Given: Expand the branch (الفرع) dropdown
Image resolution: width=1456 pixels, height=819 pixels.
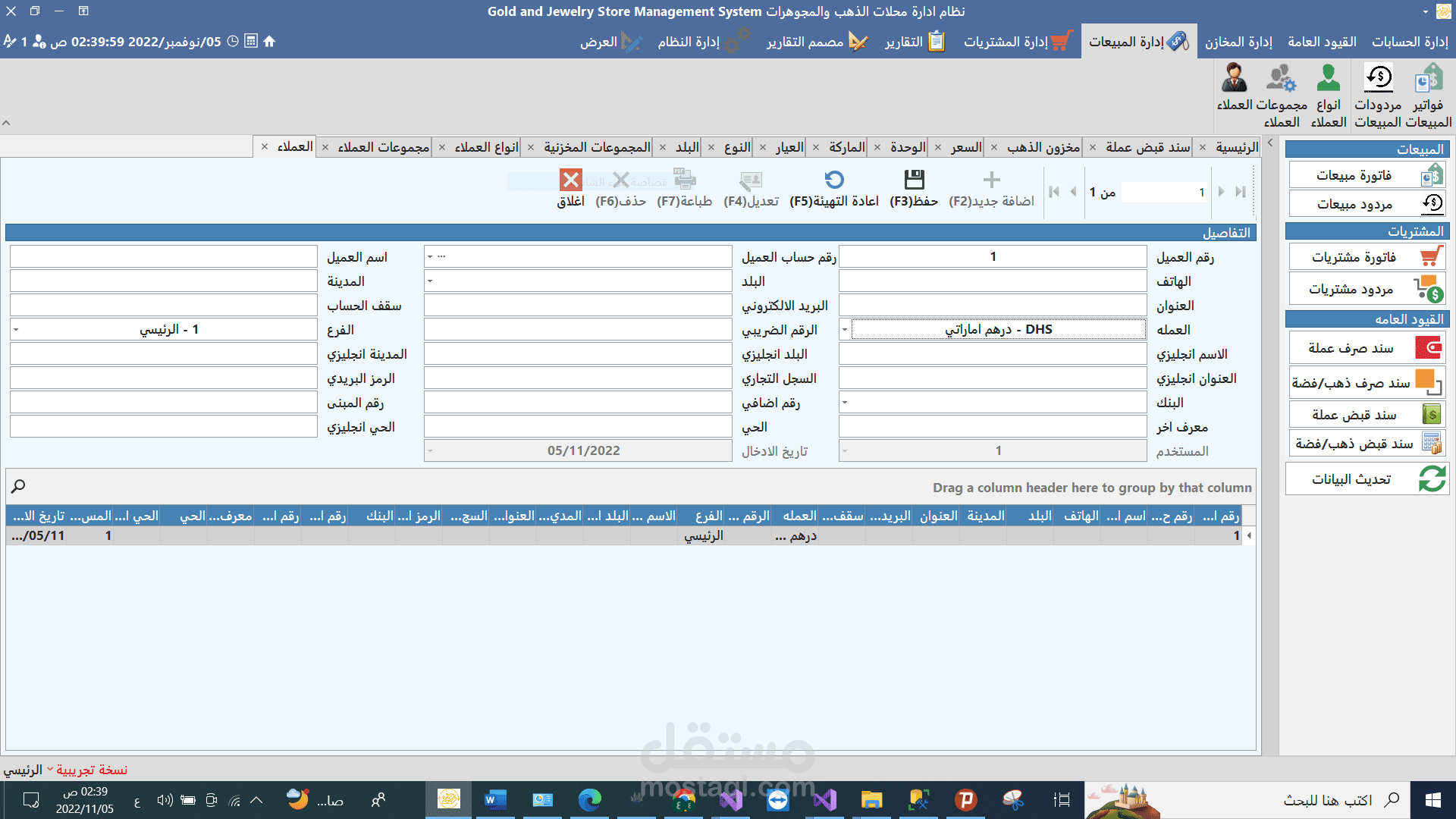Looking at the screenshot, I should (x=16, y=330).
